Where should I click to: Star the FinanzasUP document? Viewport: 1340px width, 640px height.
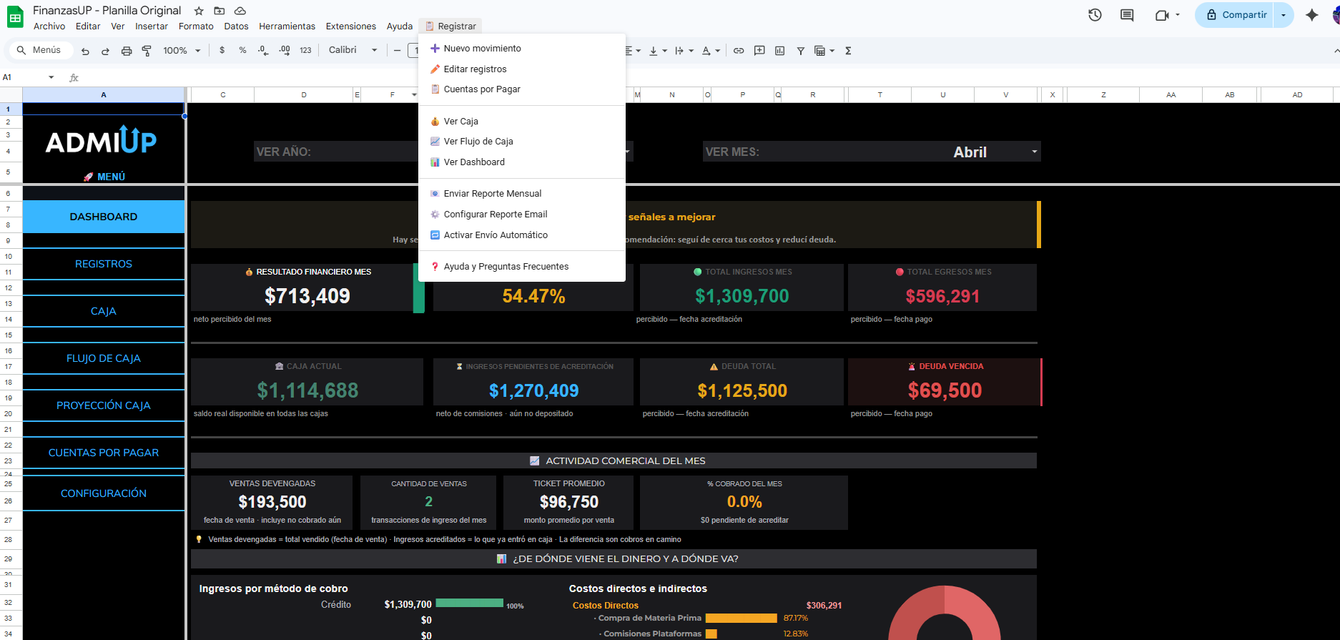click(199, 10)
